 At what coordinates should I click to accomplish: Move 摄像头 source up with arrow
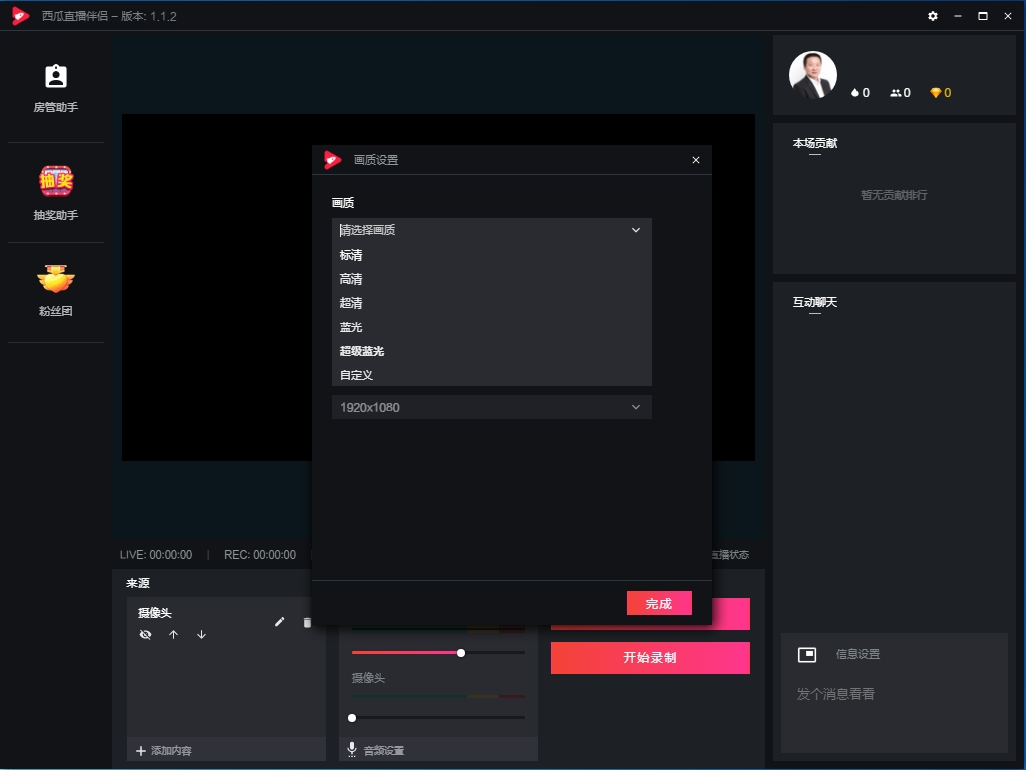(x=173, y=635)
